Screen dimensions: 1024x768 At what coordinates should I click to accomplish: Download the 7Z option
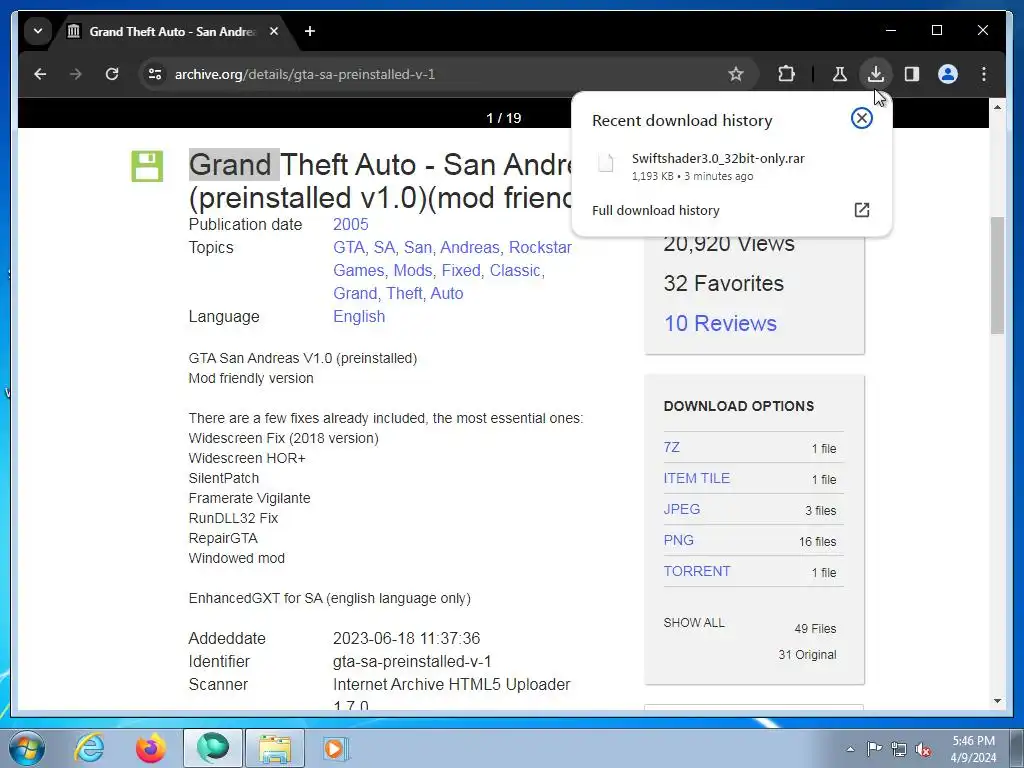671,447
